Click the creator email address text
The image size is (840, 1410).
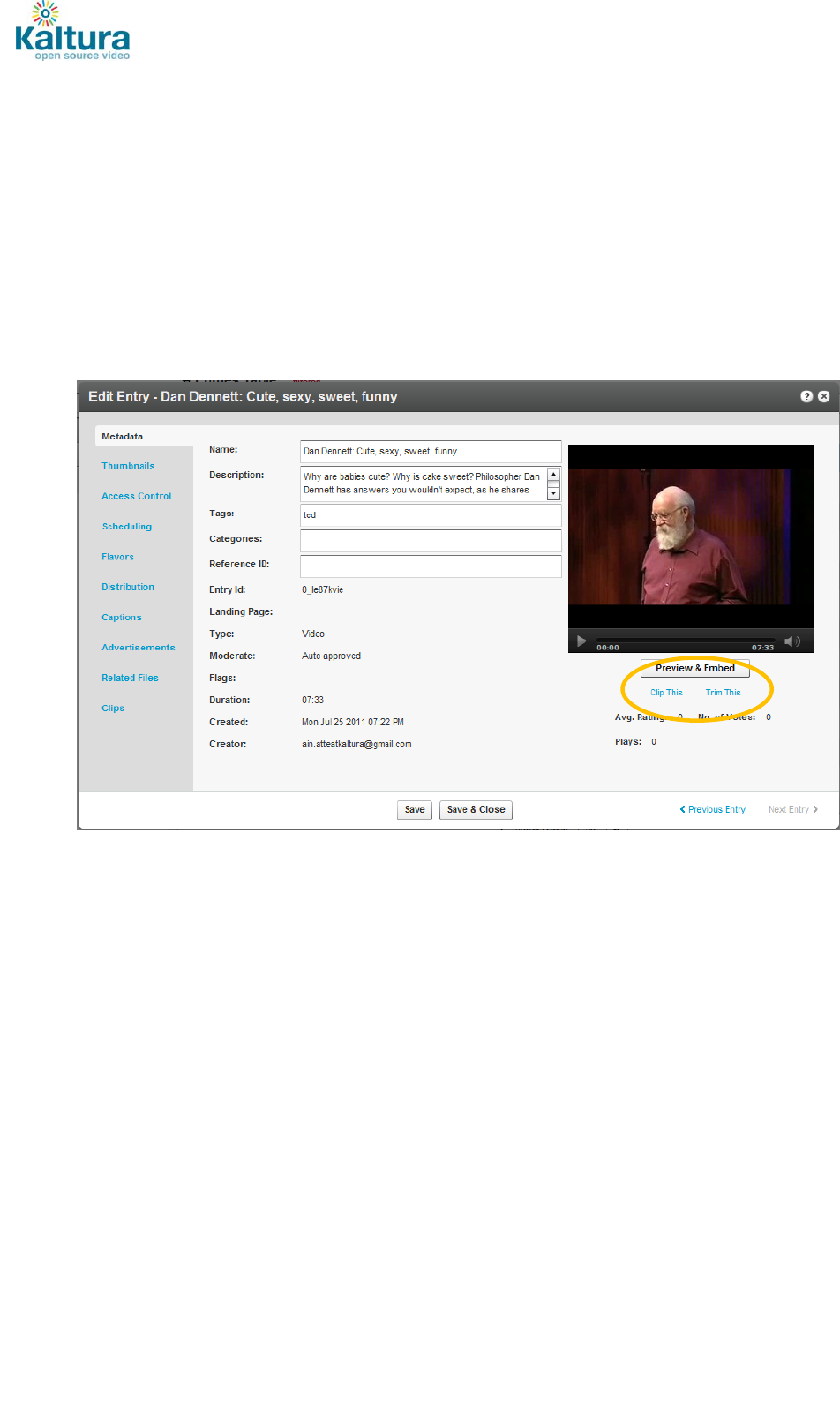[356, 745]
